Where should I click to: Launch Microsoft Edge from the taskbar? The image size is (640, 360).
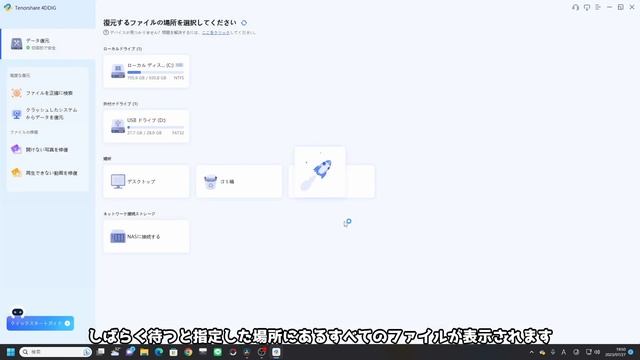159,352
